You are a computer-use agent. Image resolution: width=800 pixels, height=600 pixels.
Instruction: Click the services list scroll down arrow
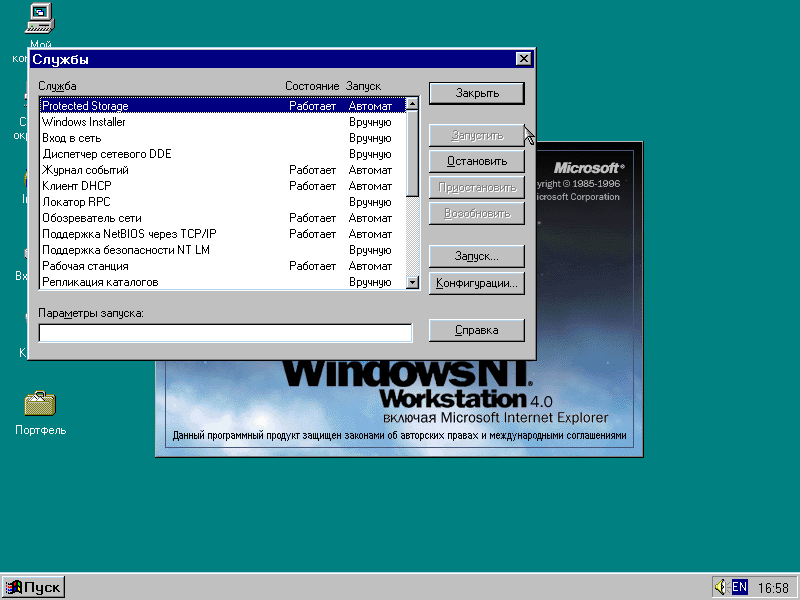pos(412,282)
